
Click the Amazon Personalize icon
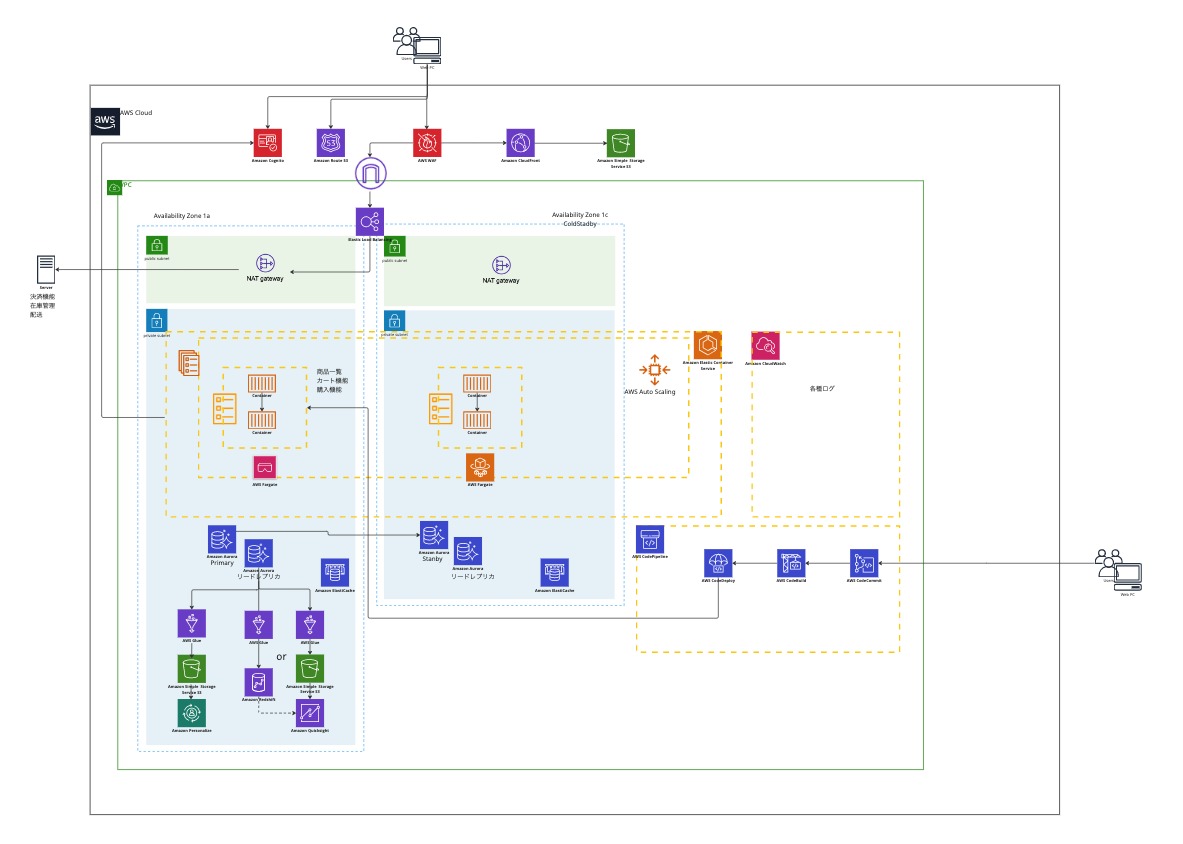192,713
